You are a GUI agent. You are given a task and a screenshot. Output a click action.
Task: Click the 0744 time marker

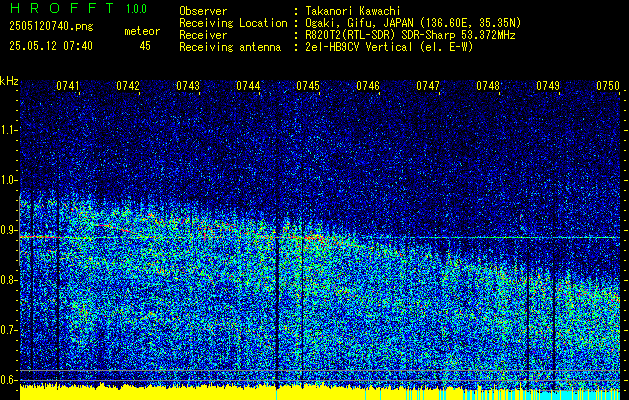pos(248,86)
